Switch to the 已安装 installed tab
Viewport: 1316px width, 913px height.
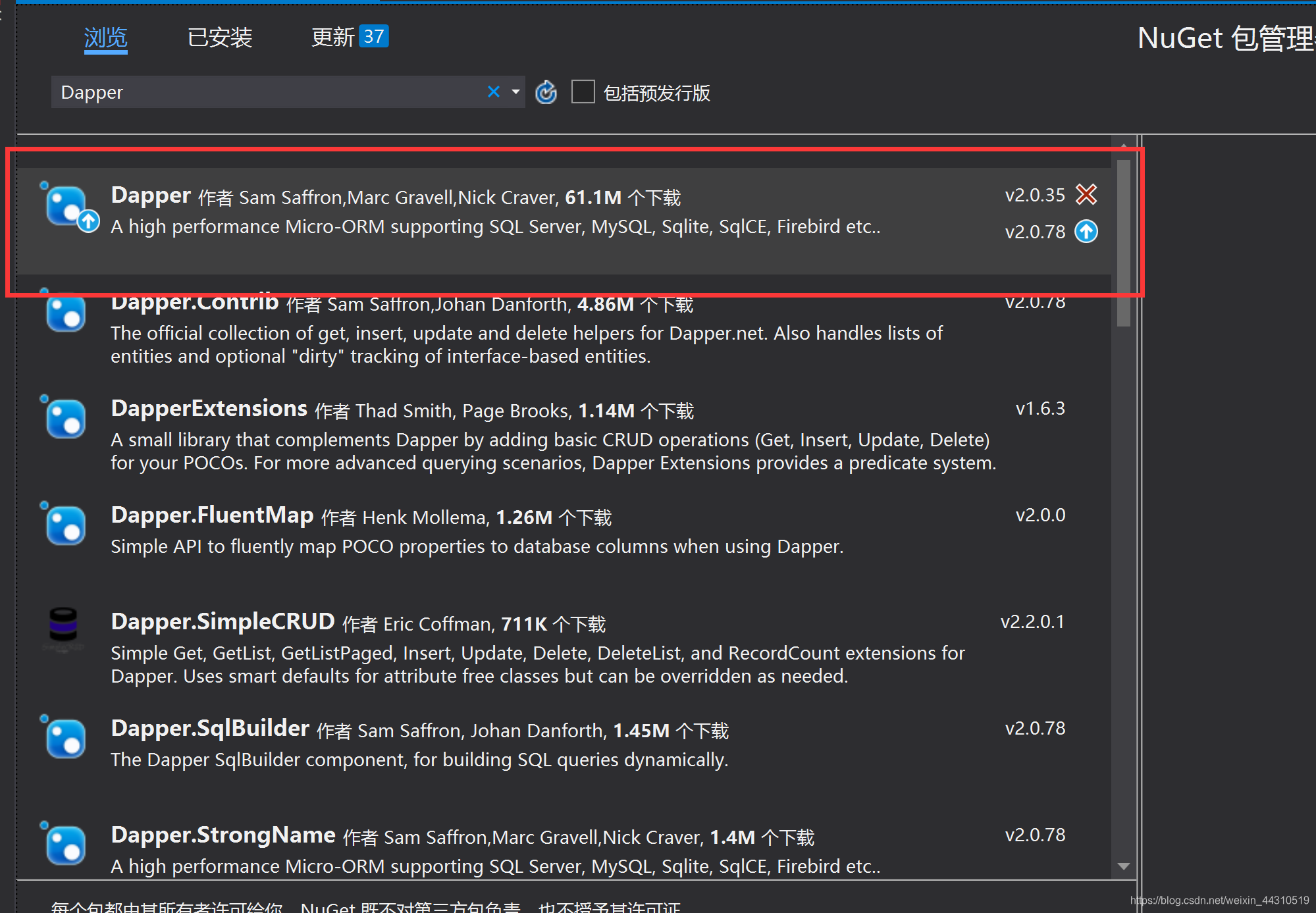[220, 38]
